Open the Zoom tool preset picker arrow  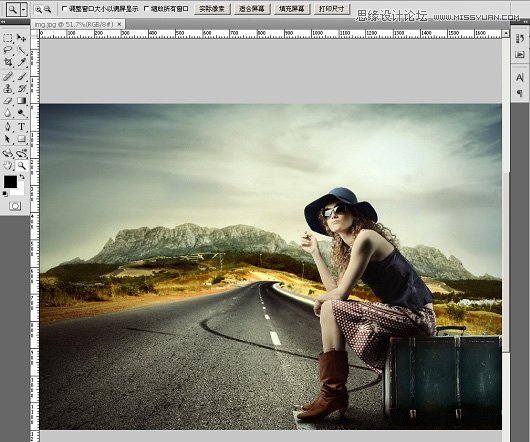(x=23, y=10)
